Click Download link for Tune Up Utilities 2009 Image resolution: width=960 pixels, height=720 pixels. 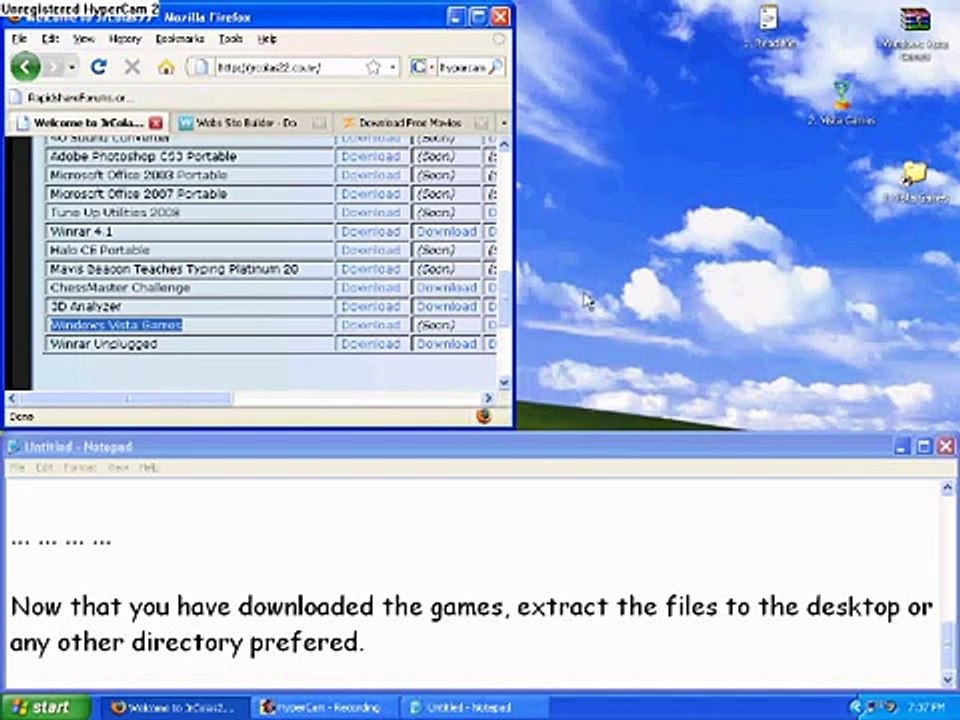click(371, 212)
